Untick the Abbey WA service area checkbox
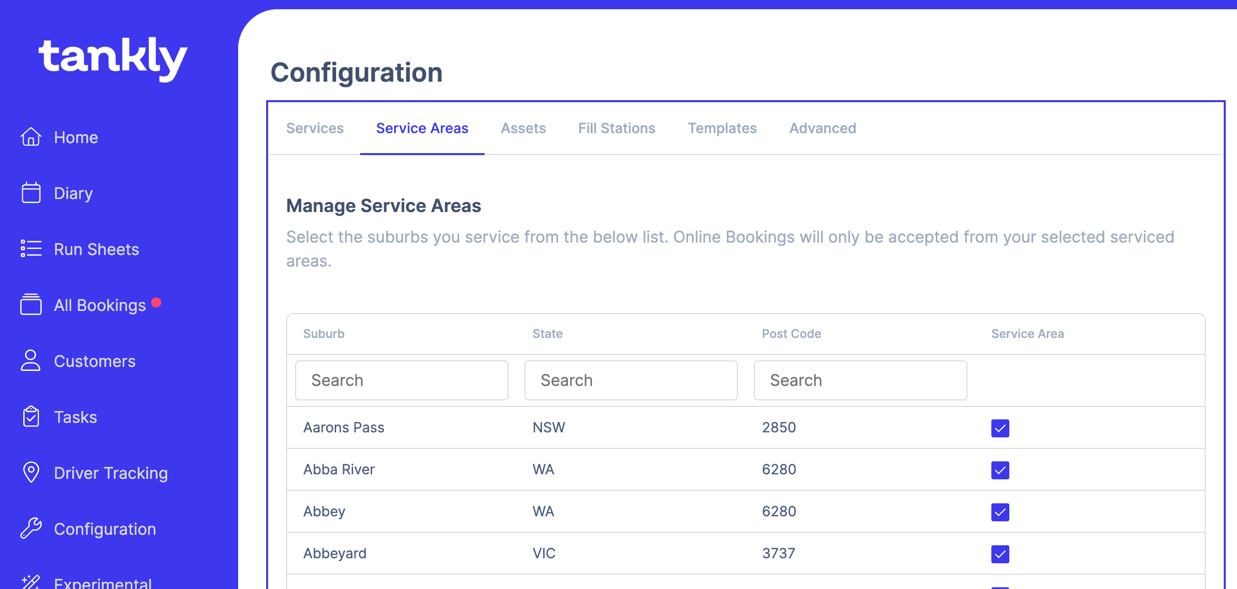1237x589 pixels. 1000,512
